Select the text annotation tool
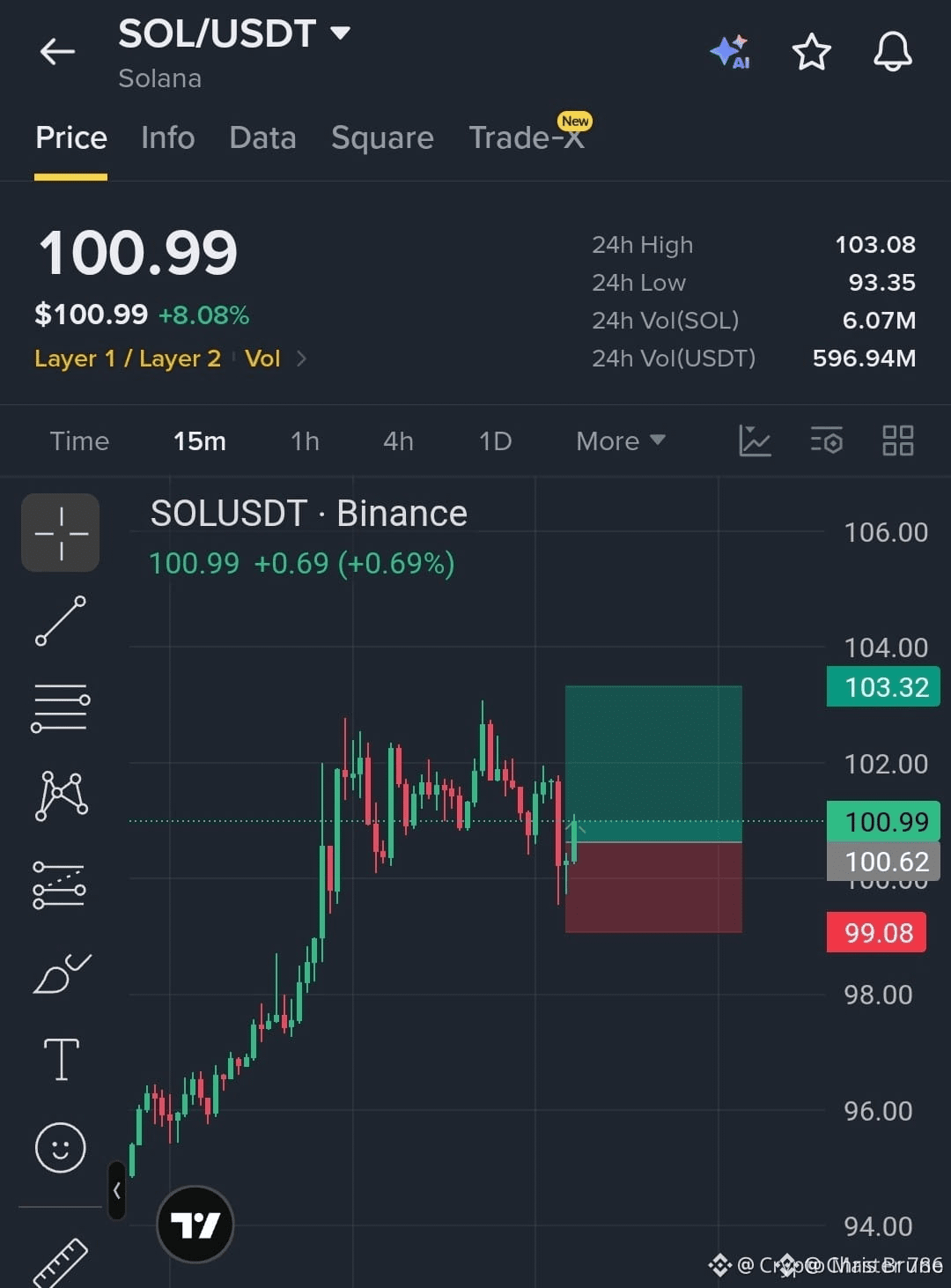Screen dimensions: 951x1288 point(62,1059)
